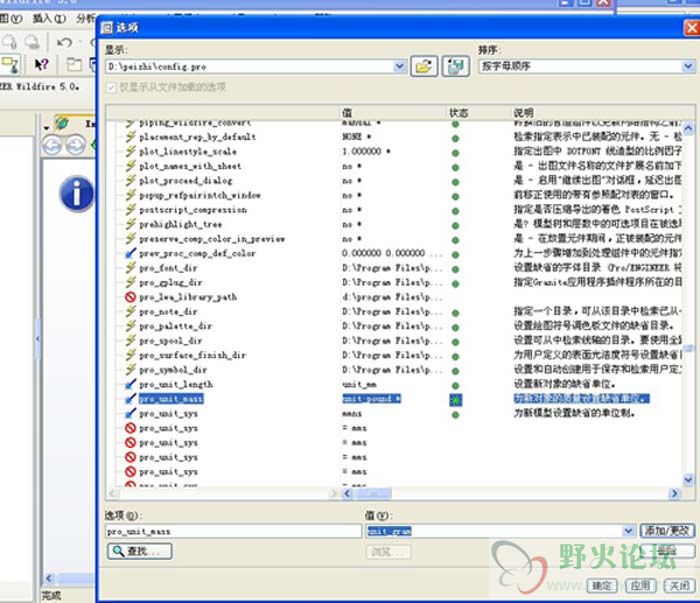
Task: Click small dropdown arrow left of browser tab
Action: (46, 128)
